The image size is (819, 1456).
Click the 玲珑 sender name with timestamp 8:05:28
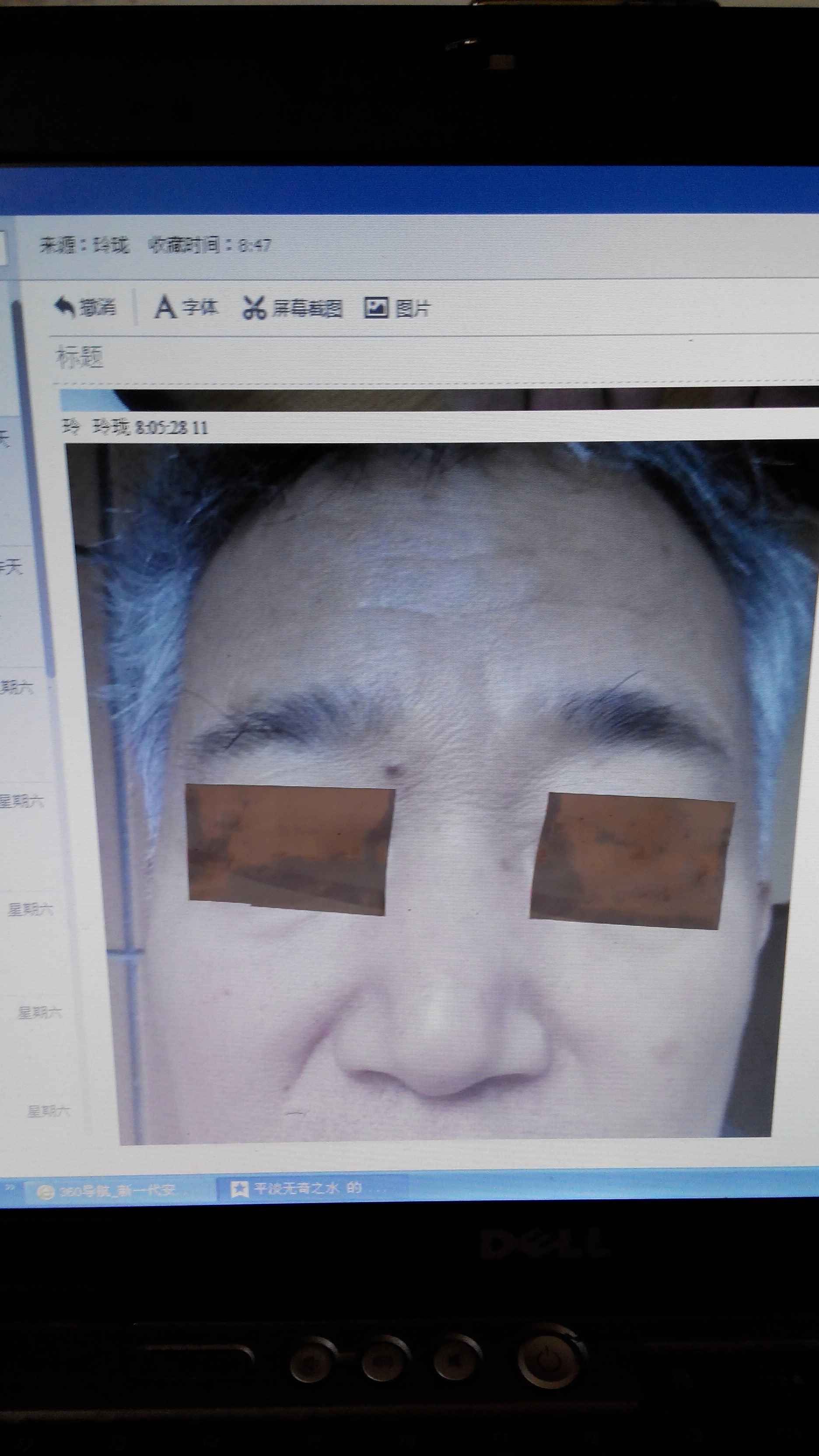[x=112, y=427]
